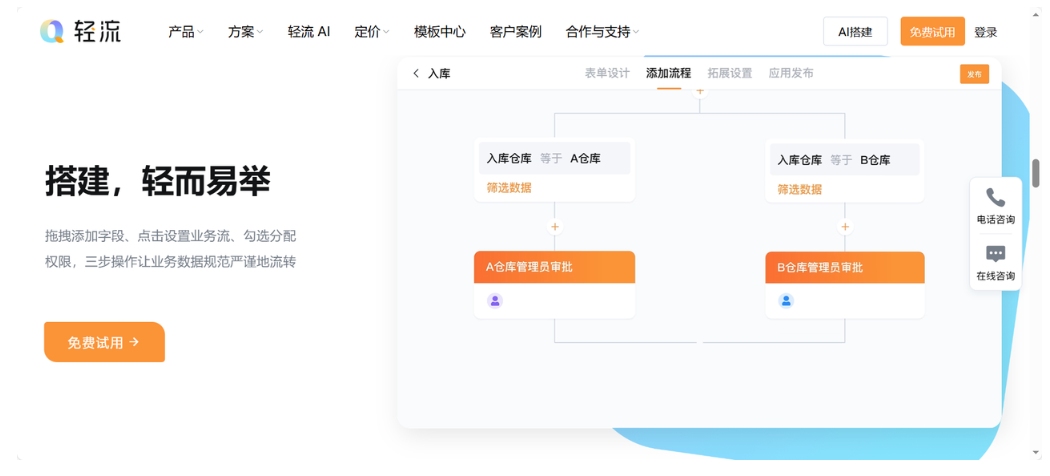Click the plus node above B仓库管理员审批
The image size is (1050, 476).
pos(845,227)
